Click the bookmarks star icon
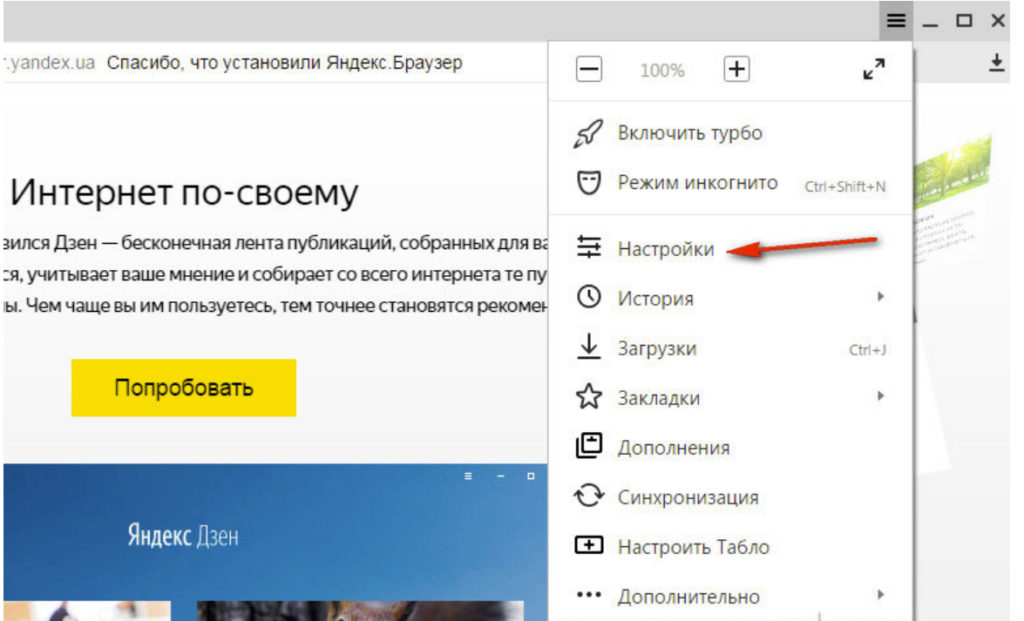 coord(588,396)
